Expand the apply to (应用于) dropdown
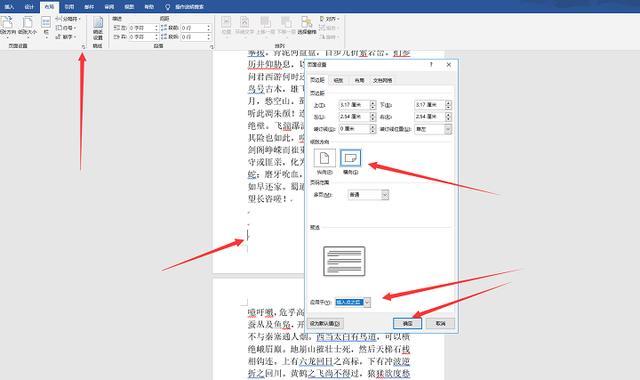 367,302
